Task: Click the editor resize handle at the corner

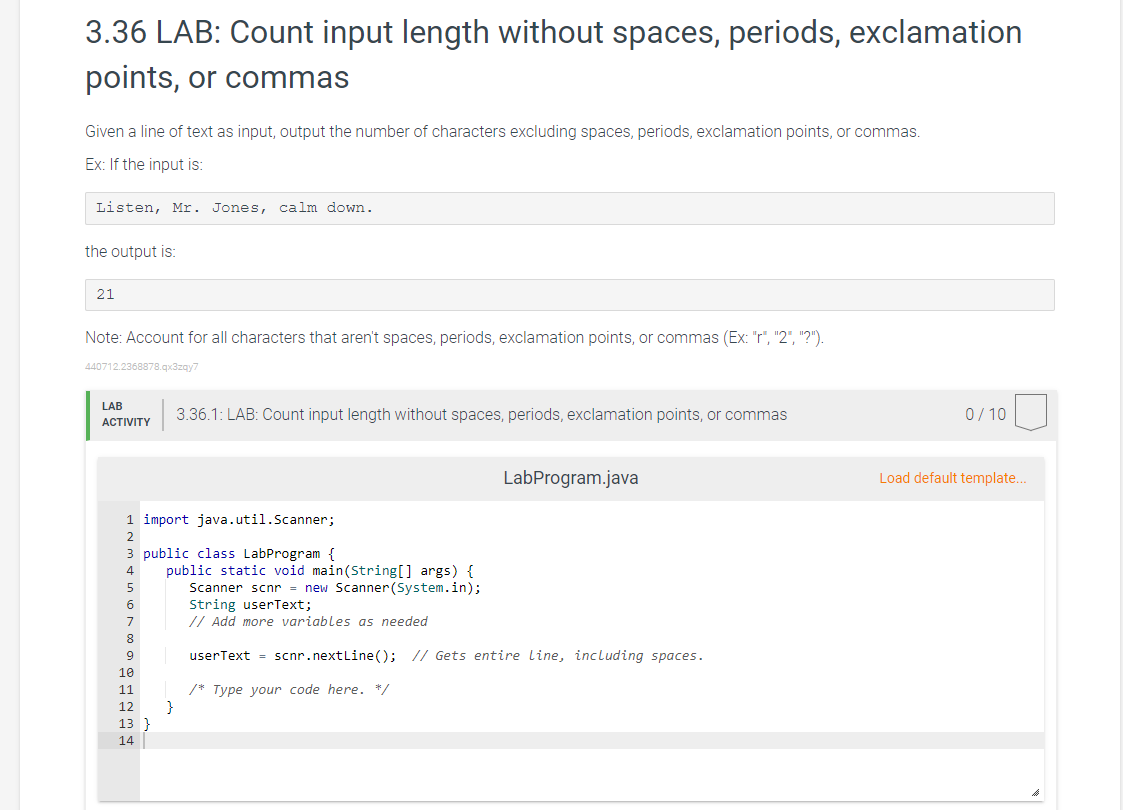Action: pos(1035,792)
